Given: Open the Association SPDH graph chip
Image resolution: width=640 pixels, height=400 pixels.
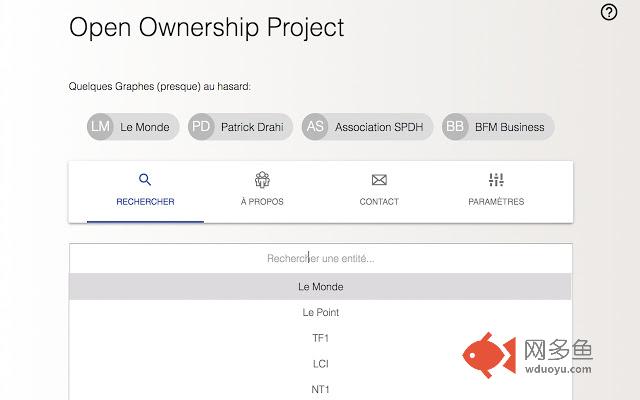Looking at the screenshot, I should pyautogui.click(x=367, y=127).
